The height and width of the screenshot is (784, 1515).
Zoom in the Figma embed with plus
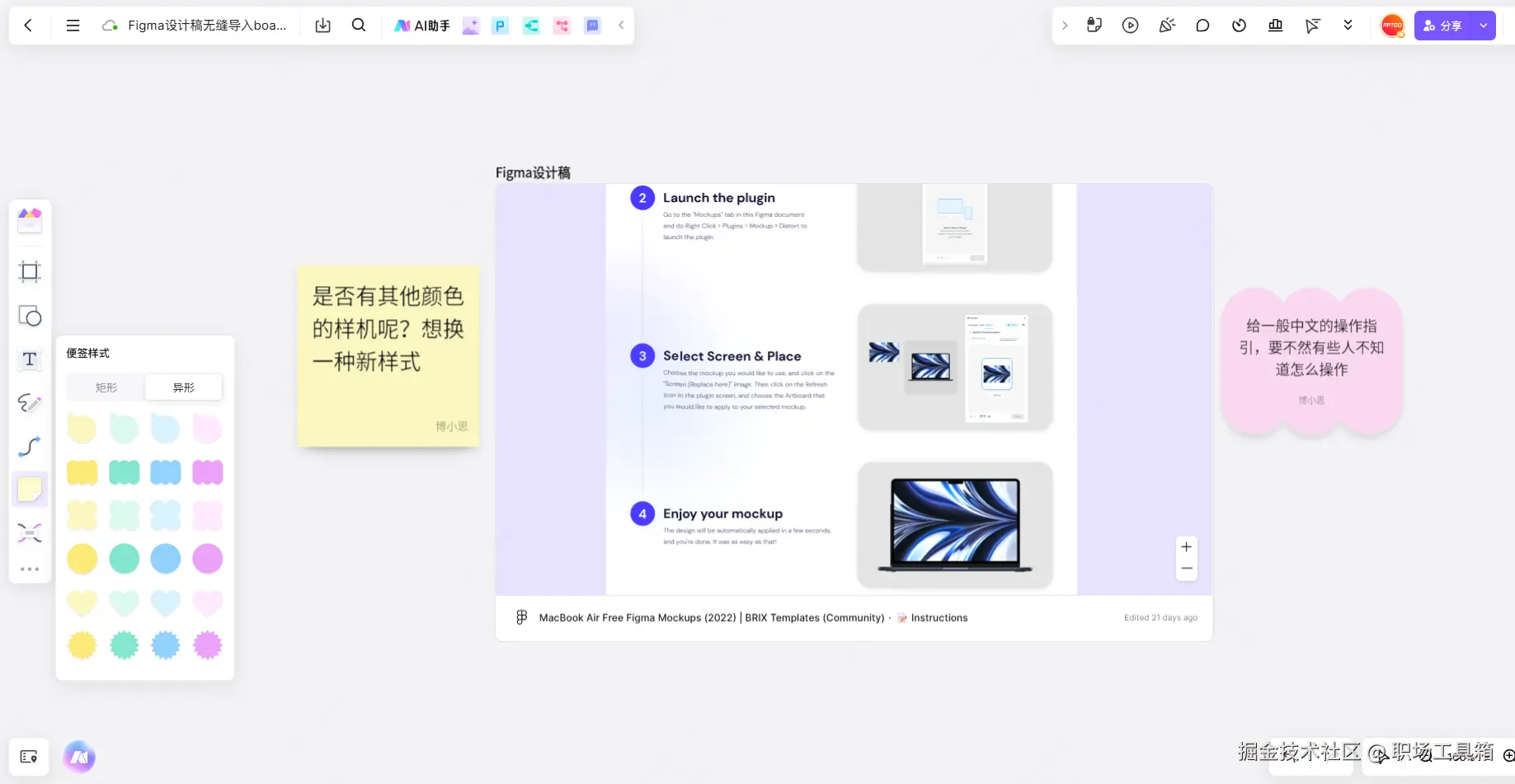tap(1186, 547)
